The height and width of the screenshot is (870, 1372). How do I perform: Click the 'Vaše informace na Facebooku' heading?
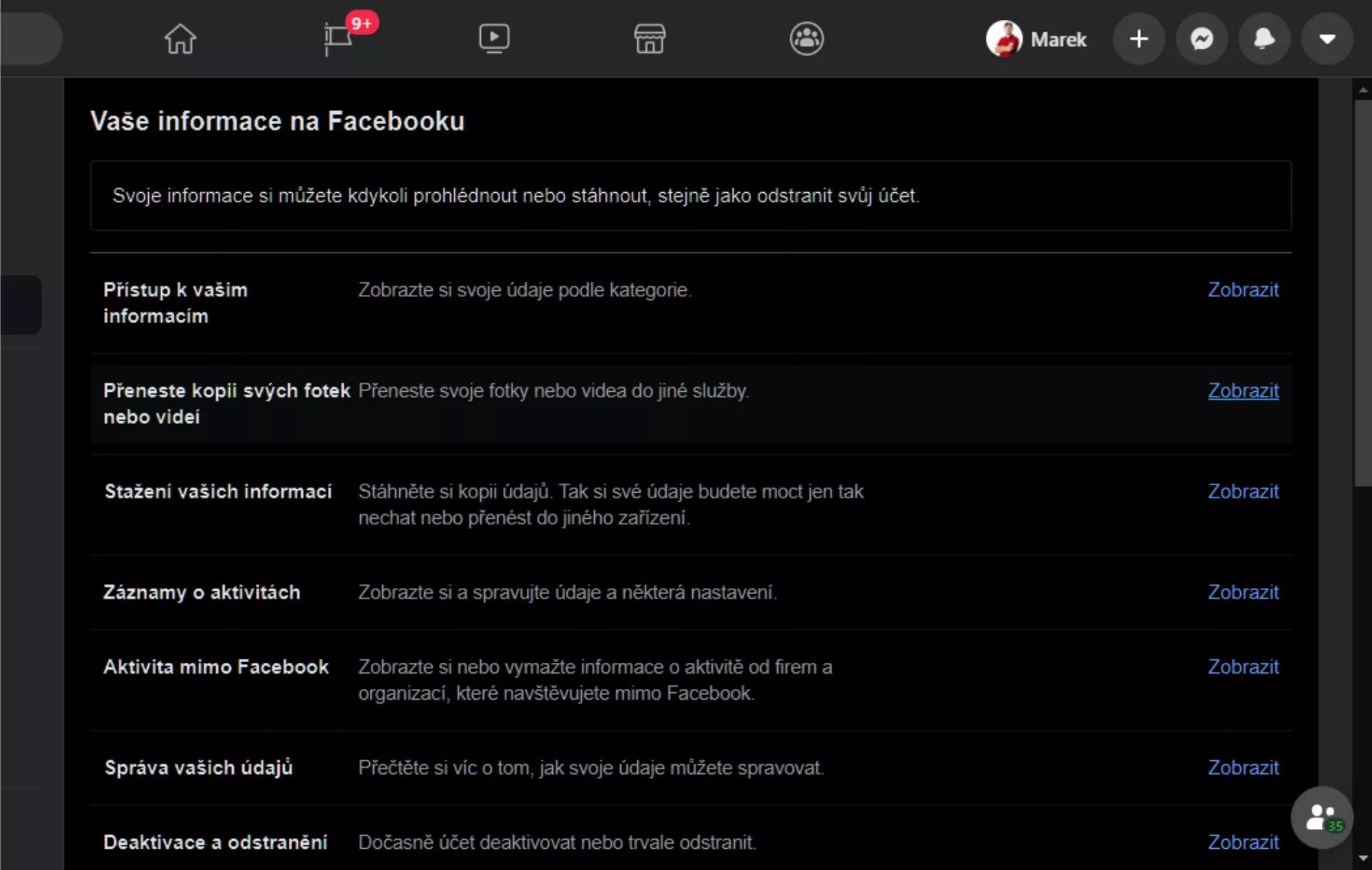(x=277, y=121)
